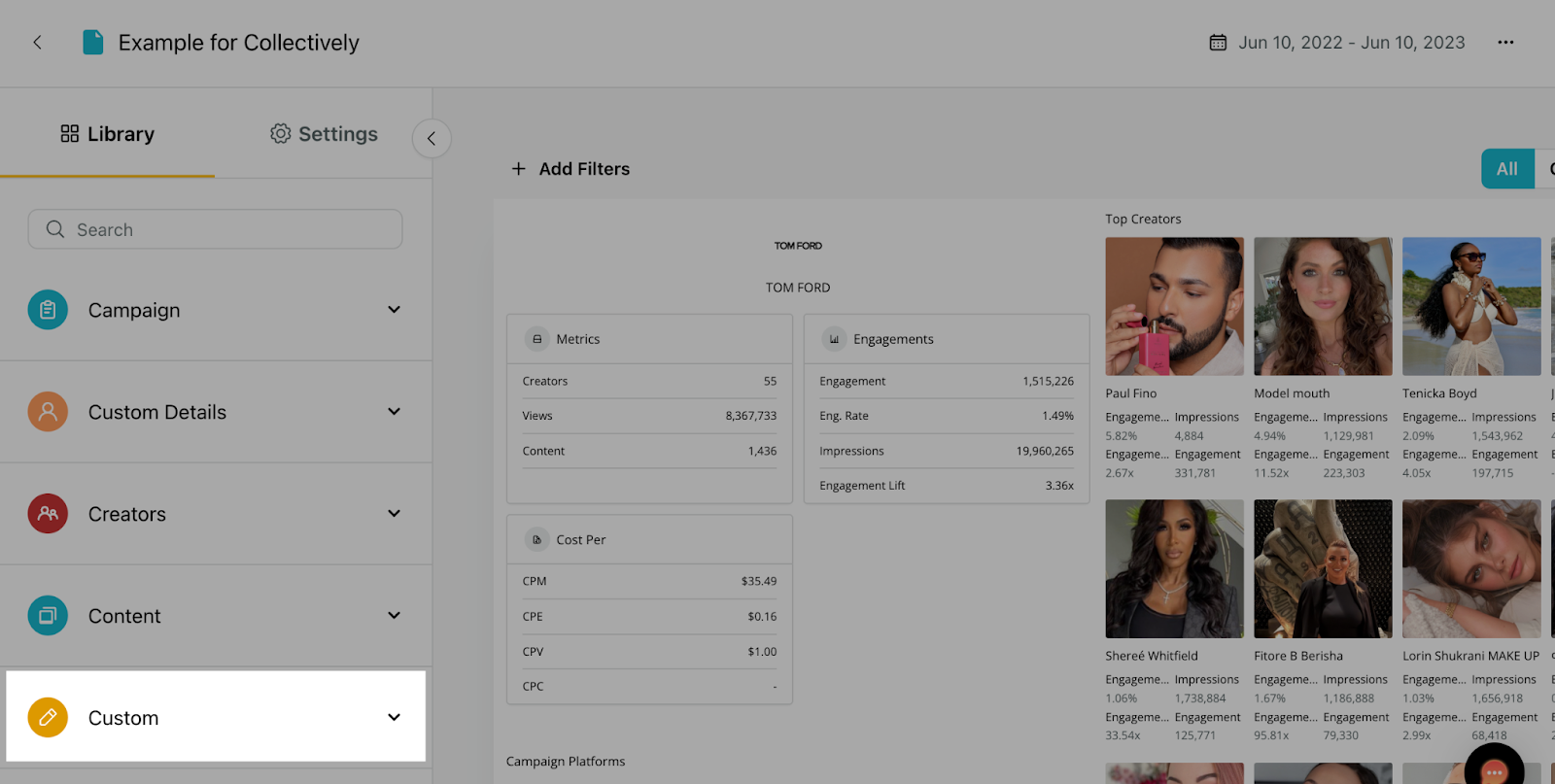Switch to the Settings tab

[324, 134]
